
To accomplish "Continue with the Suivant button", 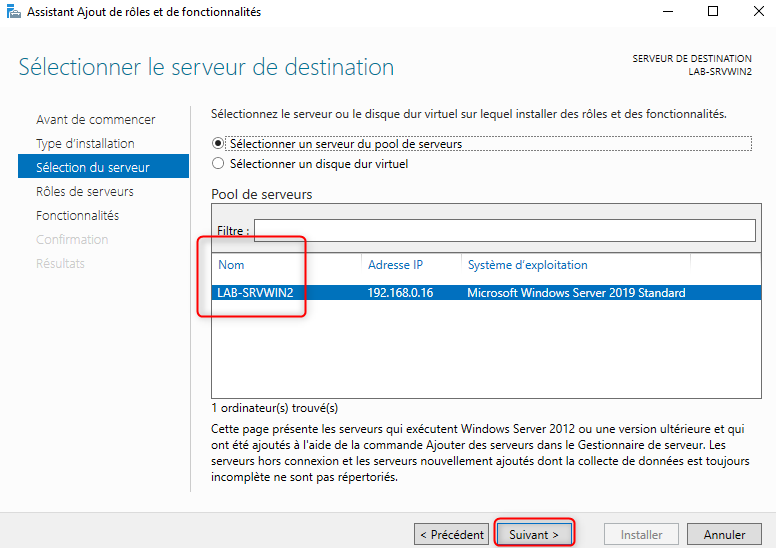I will click(x=534, y=535).
